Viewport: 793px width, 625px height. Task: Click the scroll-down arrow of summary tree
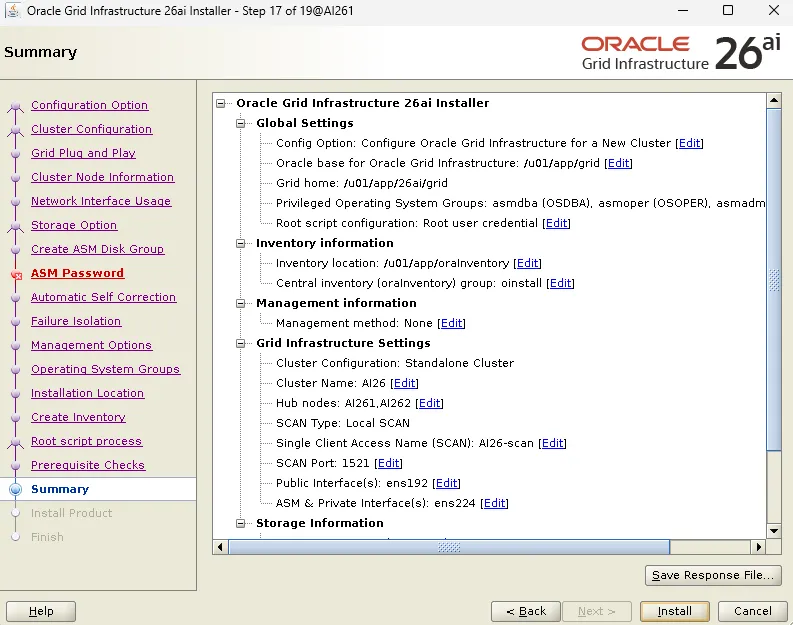[x=774, y=531]
